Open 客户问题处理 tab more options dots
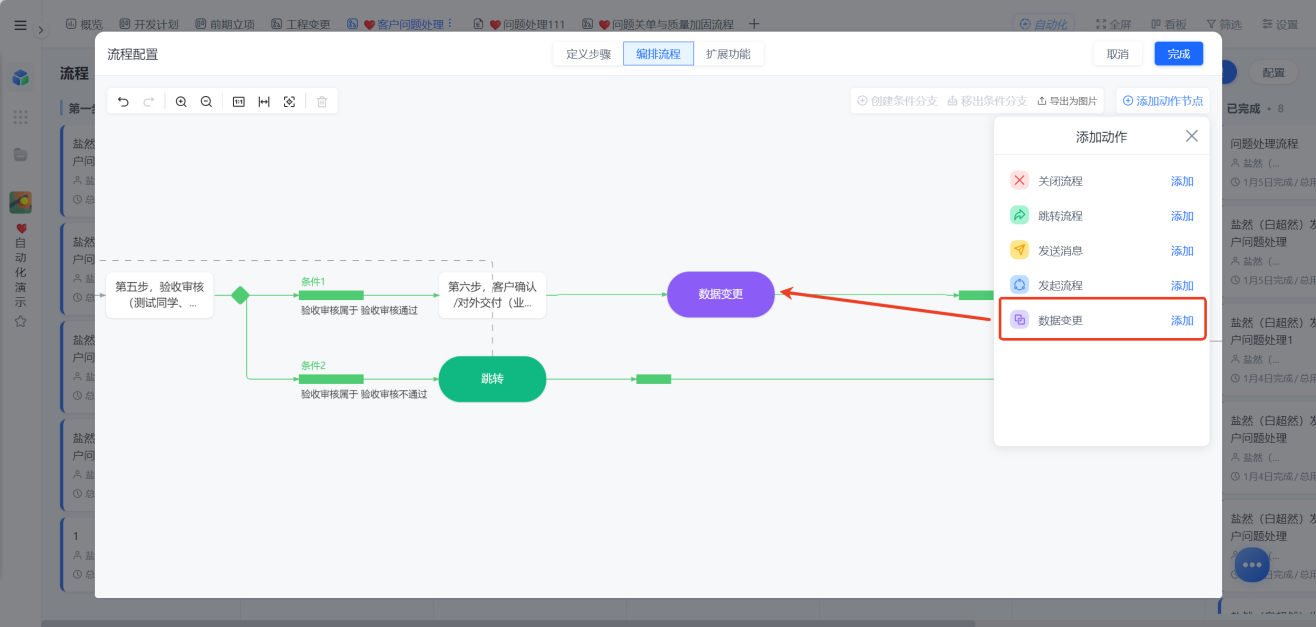1316x627 pixels. pos(450,24)
